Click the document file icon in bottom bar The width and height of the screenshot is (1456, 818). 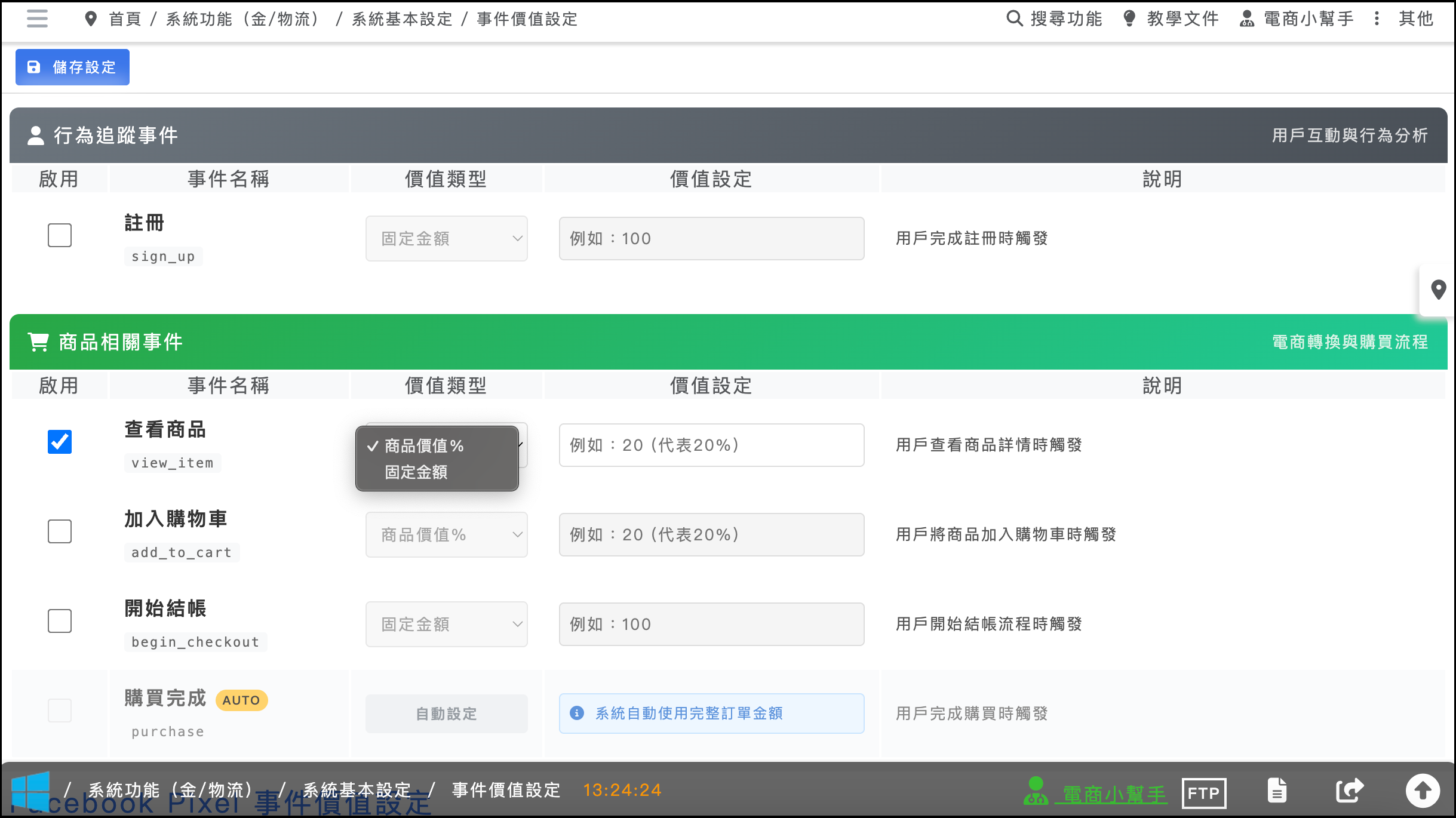point(1277,791)
